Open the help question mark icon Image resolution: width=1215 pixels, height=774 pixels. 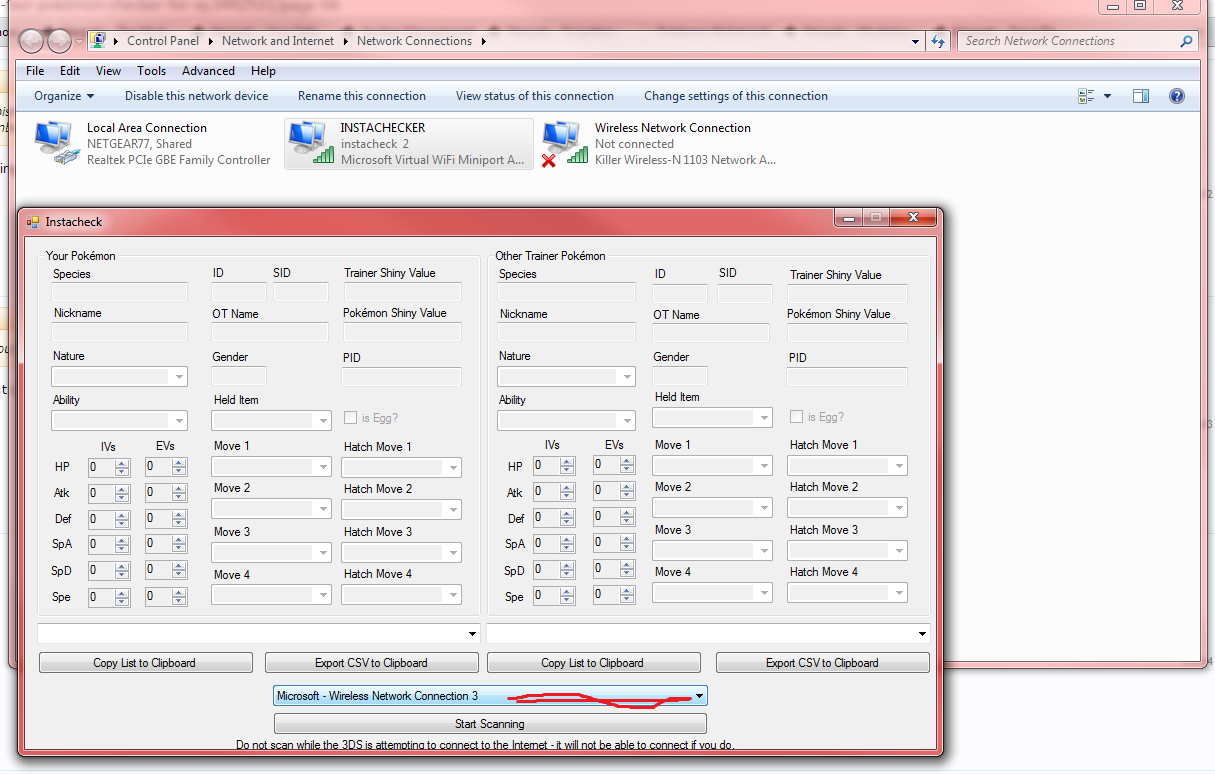click(1177, 96)
